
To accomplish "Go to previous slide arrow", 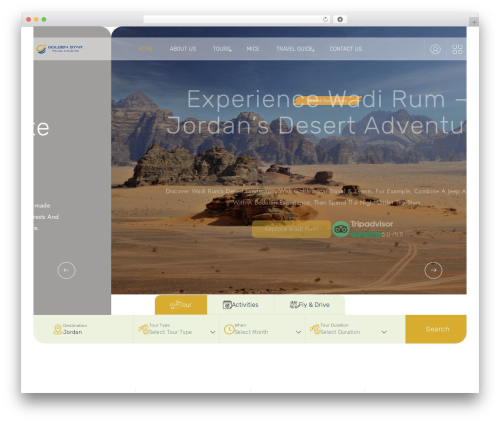I will [x=66, y=270].
